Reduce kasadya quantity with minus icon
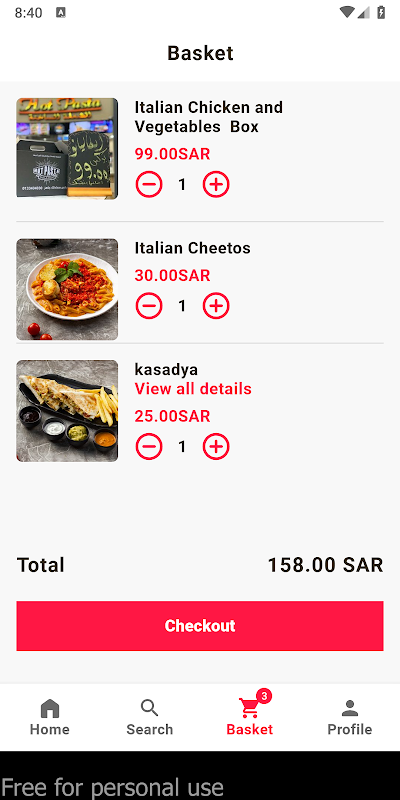The image size is (400, 800). pyautogui.click(x=149, y=447)
